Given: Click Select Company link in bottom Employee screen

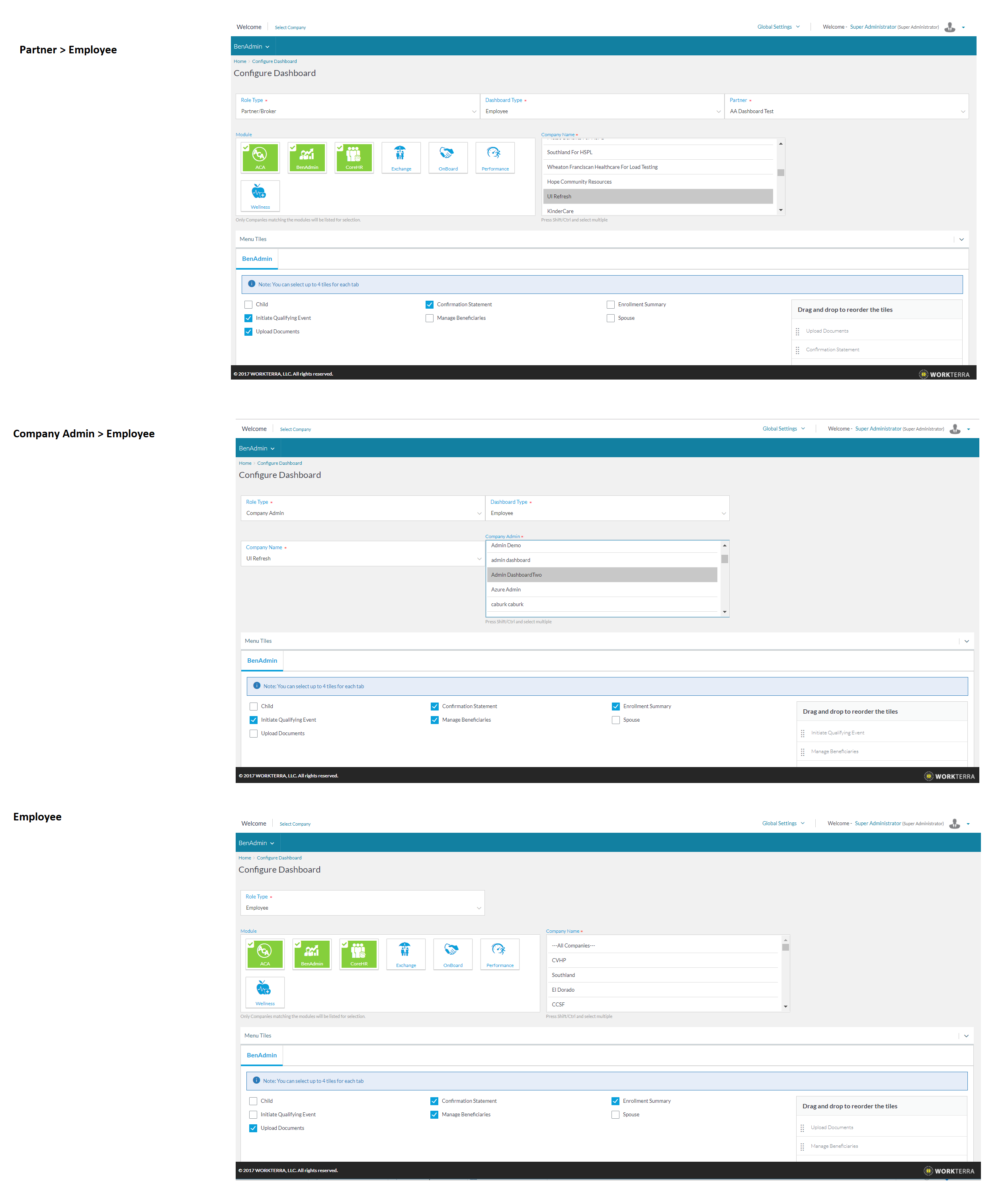Looking at the screenshot, I should pyautogui.click(x=295, y=824).
